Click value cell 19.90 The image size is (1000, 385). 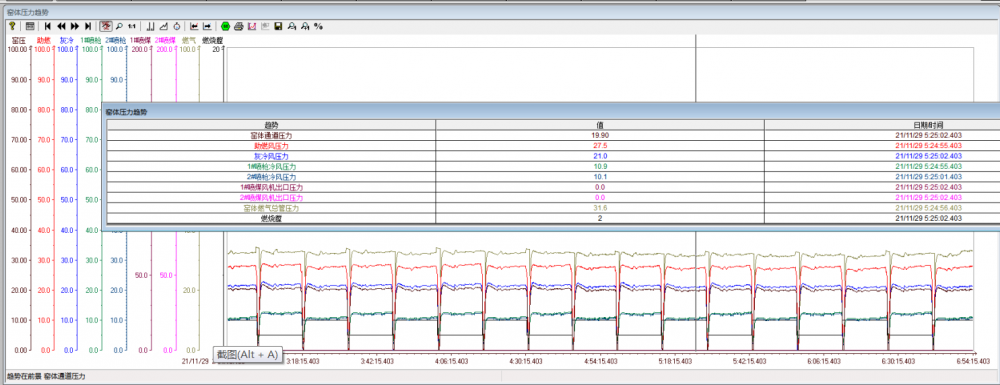pos(600,135)
